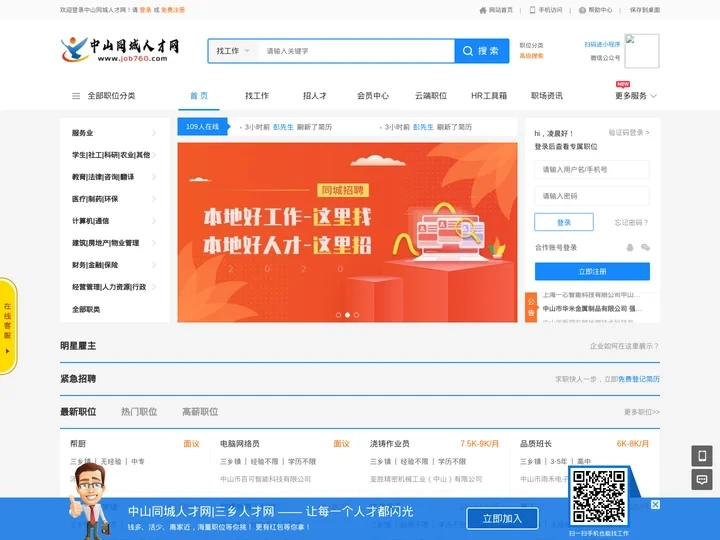Open the 浇铸作业员 job listing
720x540 pixels.
tap(390, 444)
